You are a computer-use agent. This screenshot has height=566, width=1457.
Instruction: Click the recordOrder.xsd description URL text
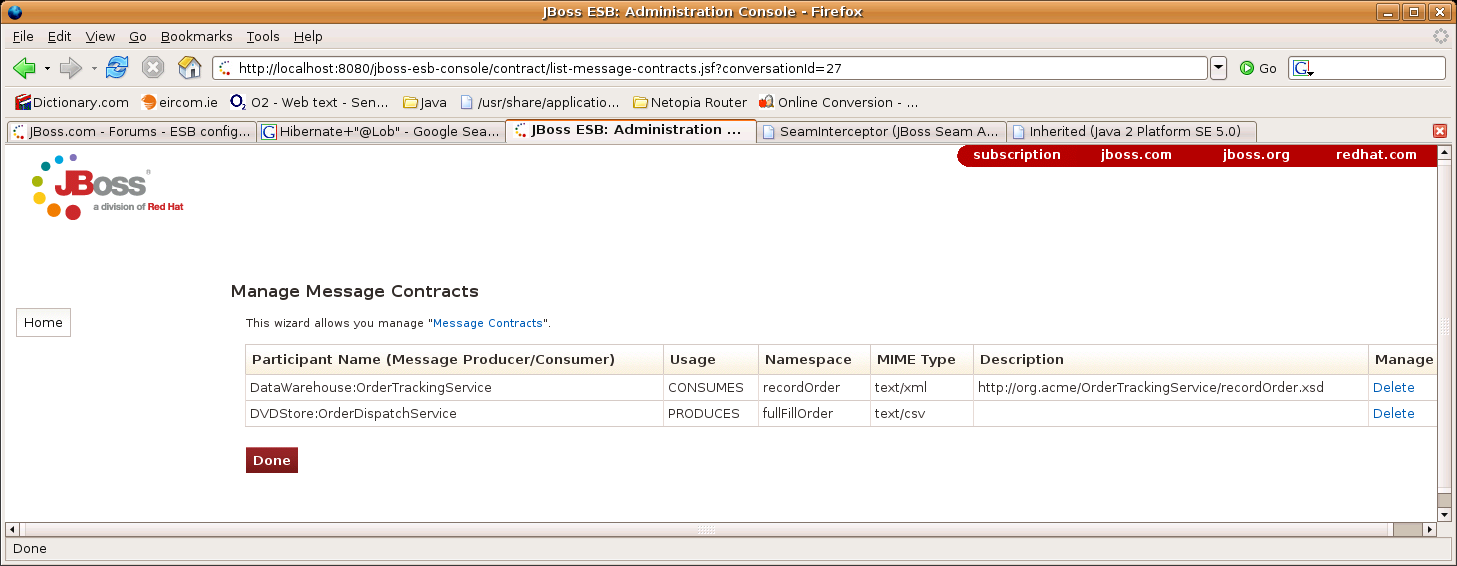(x=1151, y=388)
